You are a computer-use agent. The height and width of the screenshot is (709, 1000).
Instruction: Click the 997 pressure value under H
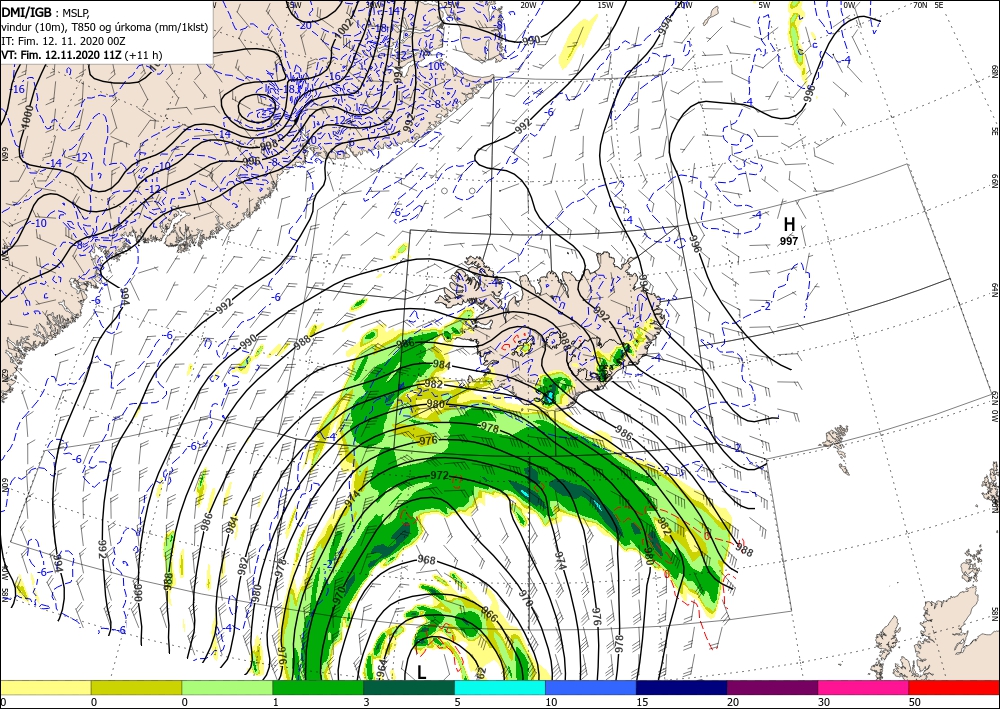[789, 241]
